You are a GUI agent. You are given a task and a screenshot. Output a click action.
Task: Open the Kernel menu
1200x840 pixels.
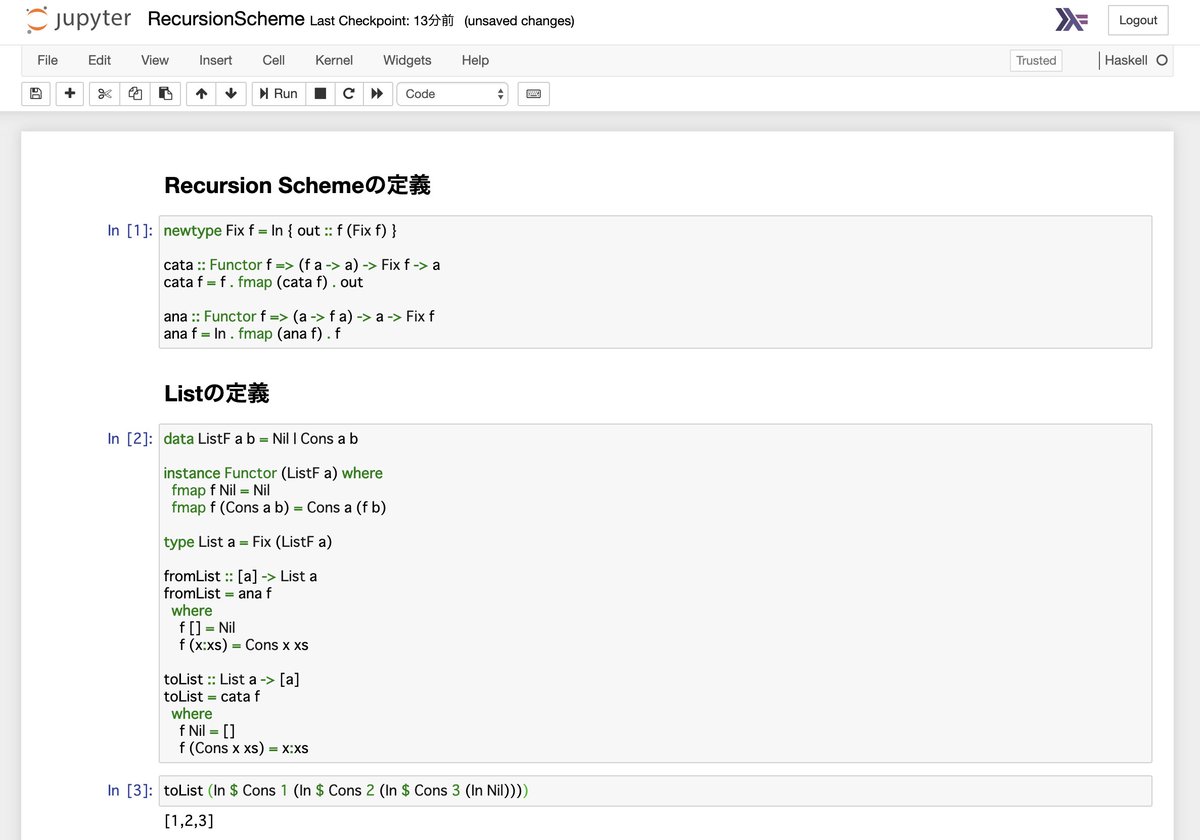coord(334,60)
